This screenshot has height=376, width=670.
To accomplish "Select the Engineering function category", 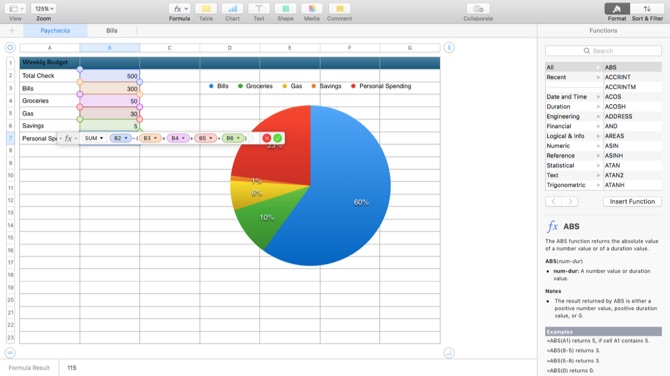I will 574,116.
